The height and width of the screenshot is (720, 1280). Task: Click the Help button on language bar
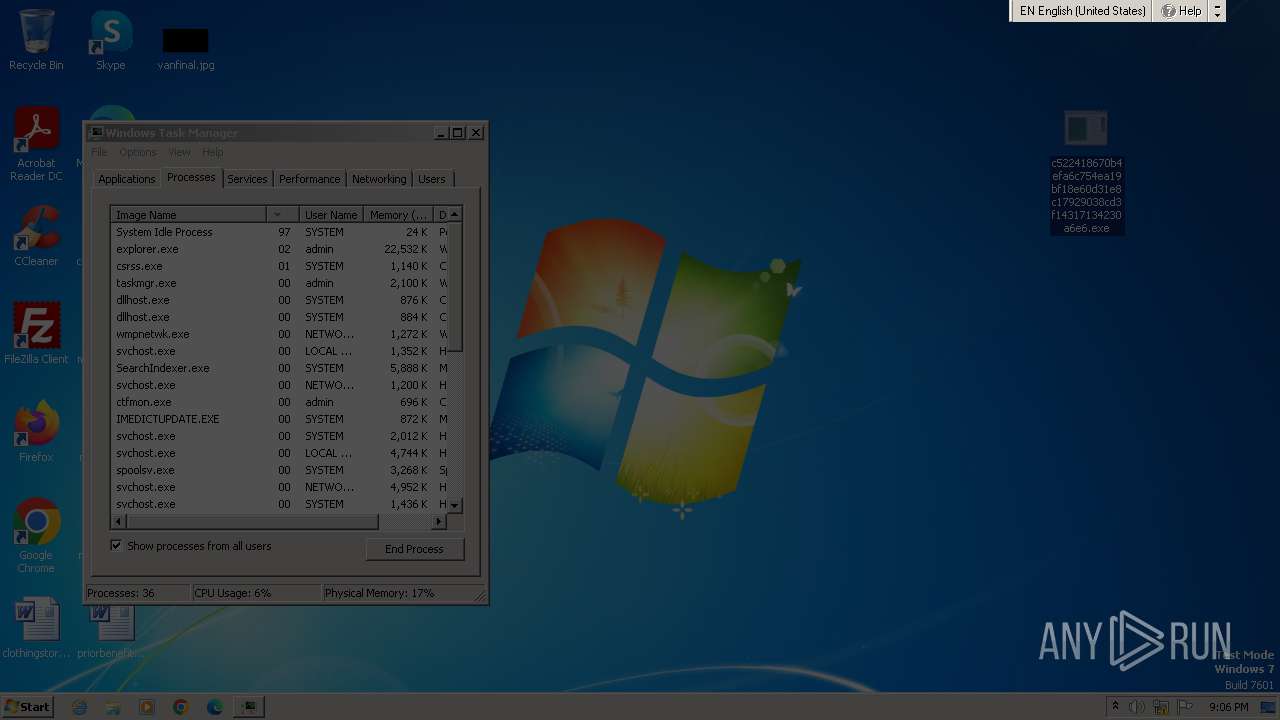coord(1181,11)
